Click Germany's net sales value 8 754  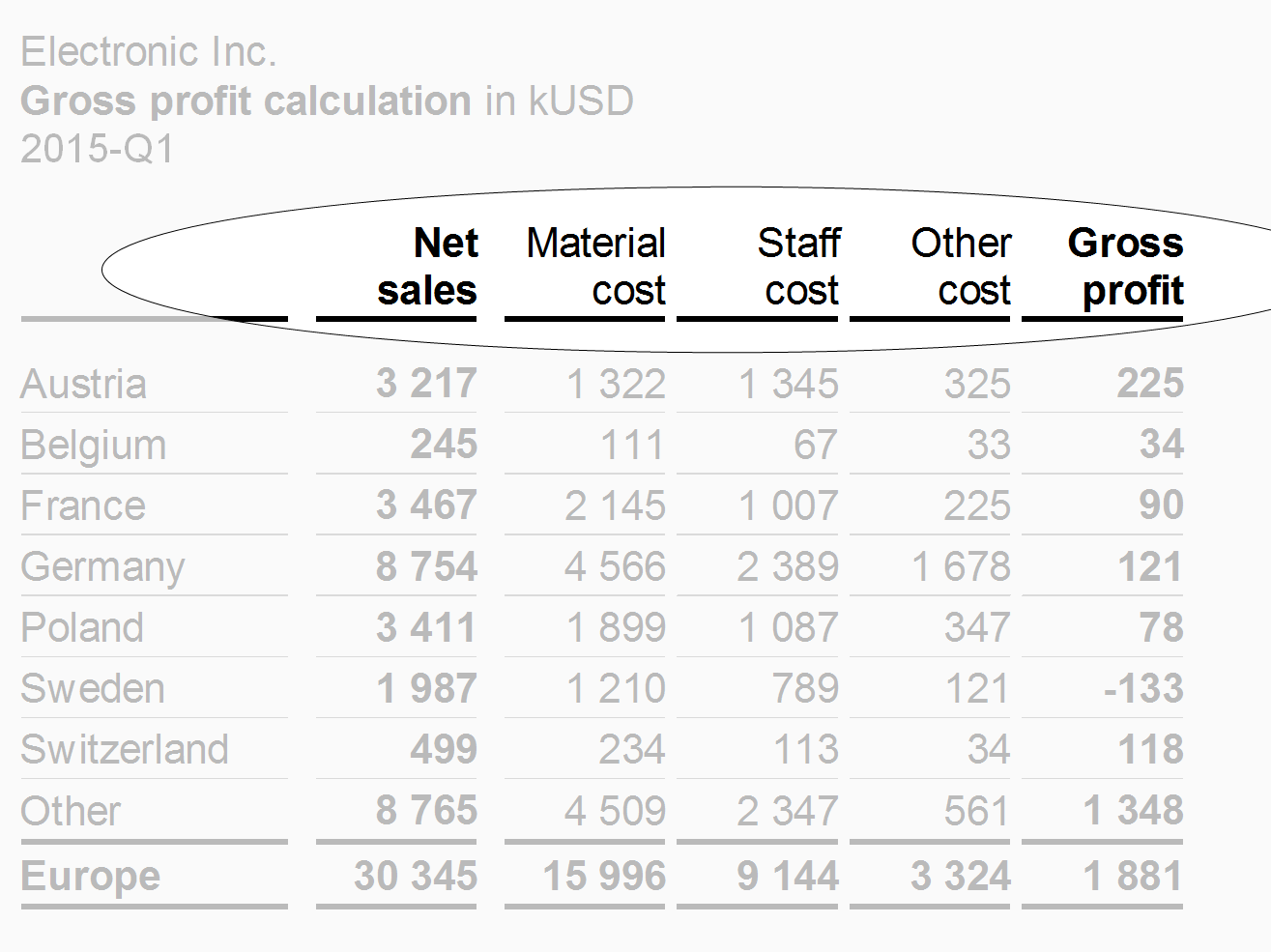coord(426,567)
